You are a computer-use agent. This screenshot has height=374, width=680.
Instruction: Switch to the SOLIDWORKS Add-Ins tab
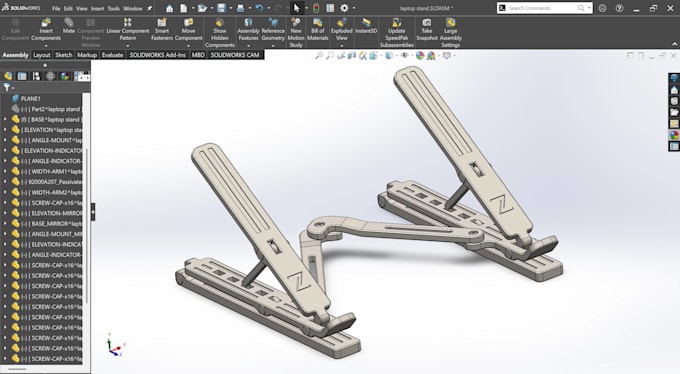[x=157, y=55]
